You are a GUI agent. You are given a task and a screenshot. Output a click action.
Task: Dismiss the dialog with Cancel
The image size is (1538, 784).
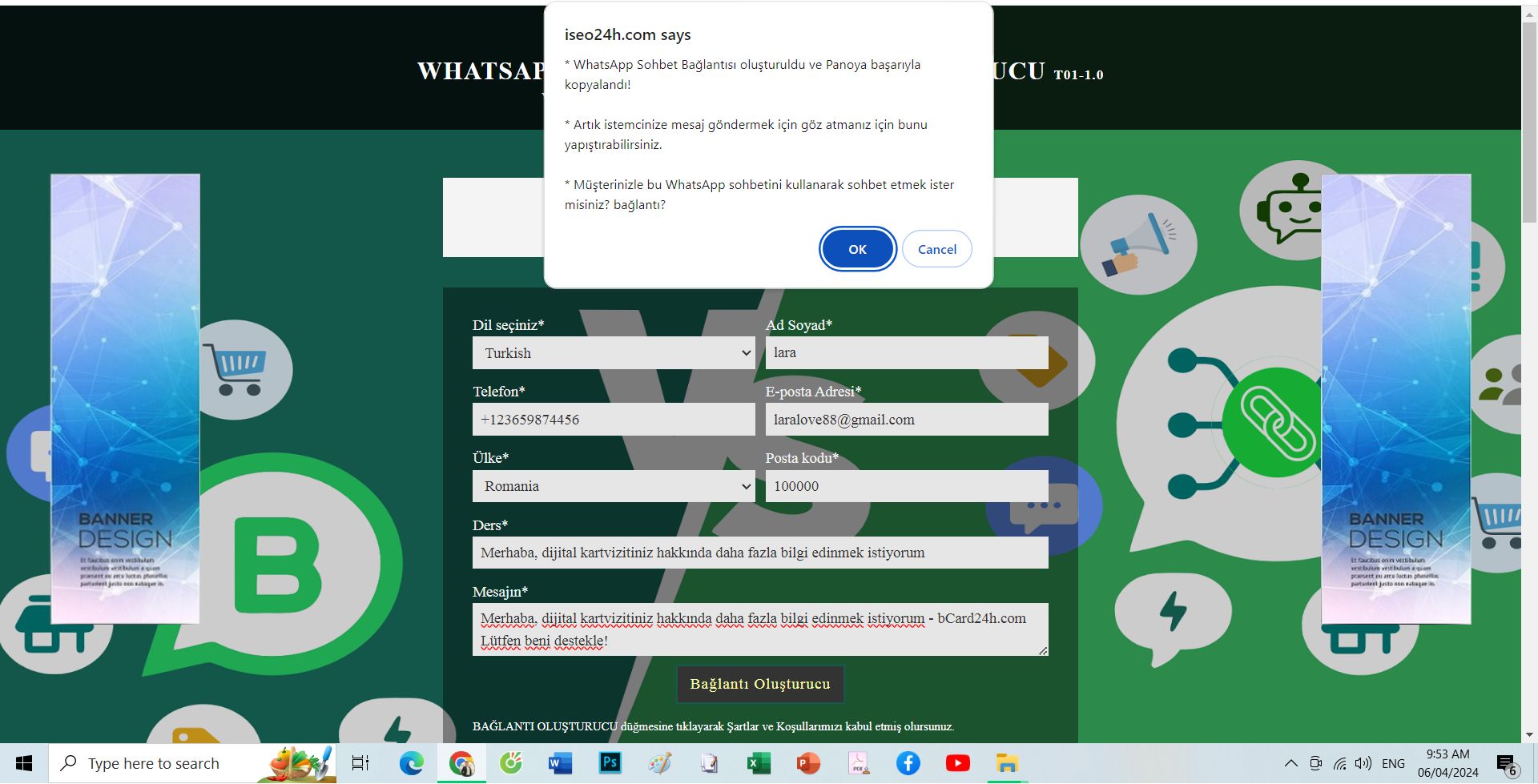(x=936, y=249)
